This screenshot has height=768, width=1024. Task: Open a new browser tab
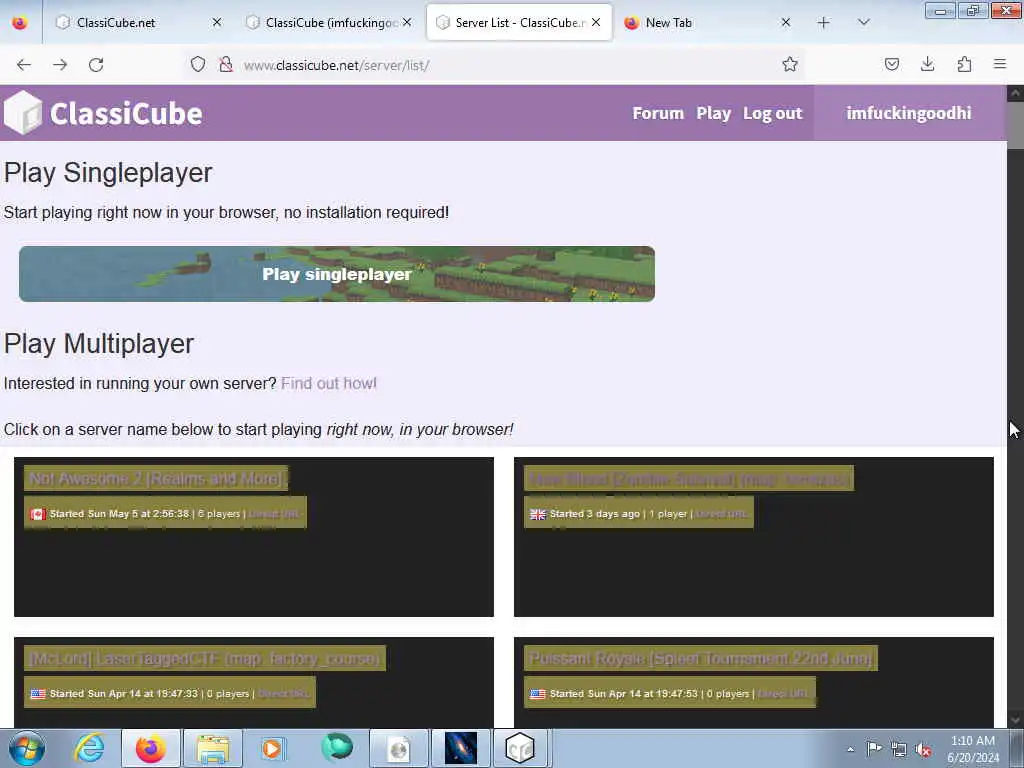[824, 23]
